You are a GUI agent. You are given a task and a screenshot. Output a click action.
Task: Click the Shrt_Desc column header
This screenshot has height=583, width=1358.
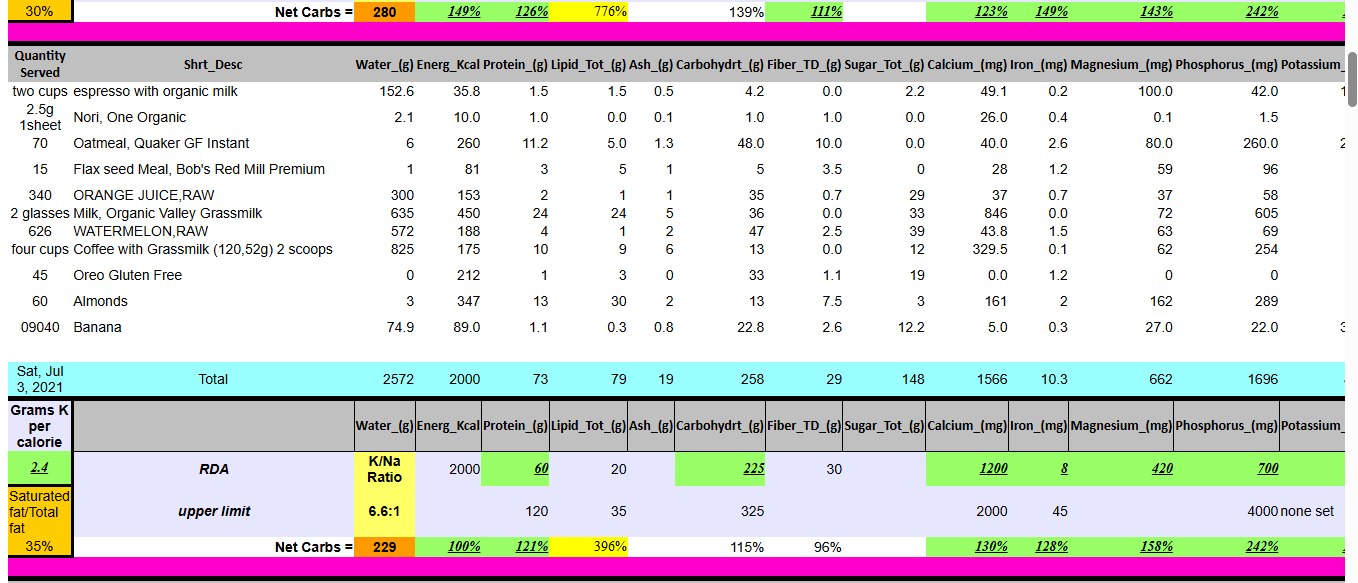[x=213, y=65]
